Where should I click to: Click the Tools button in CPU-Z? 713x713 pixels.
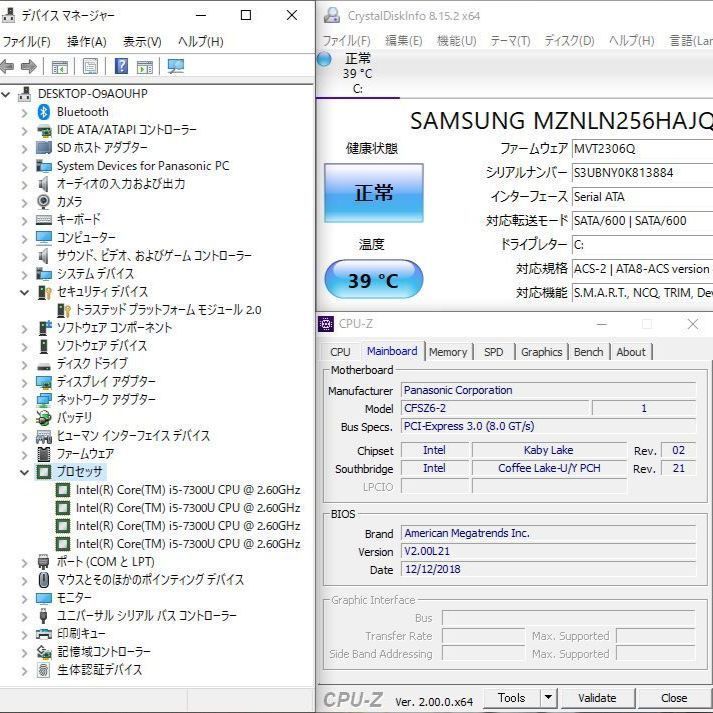[512, 698]
